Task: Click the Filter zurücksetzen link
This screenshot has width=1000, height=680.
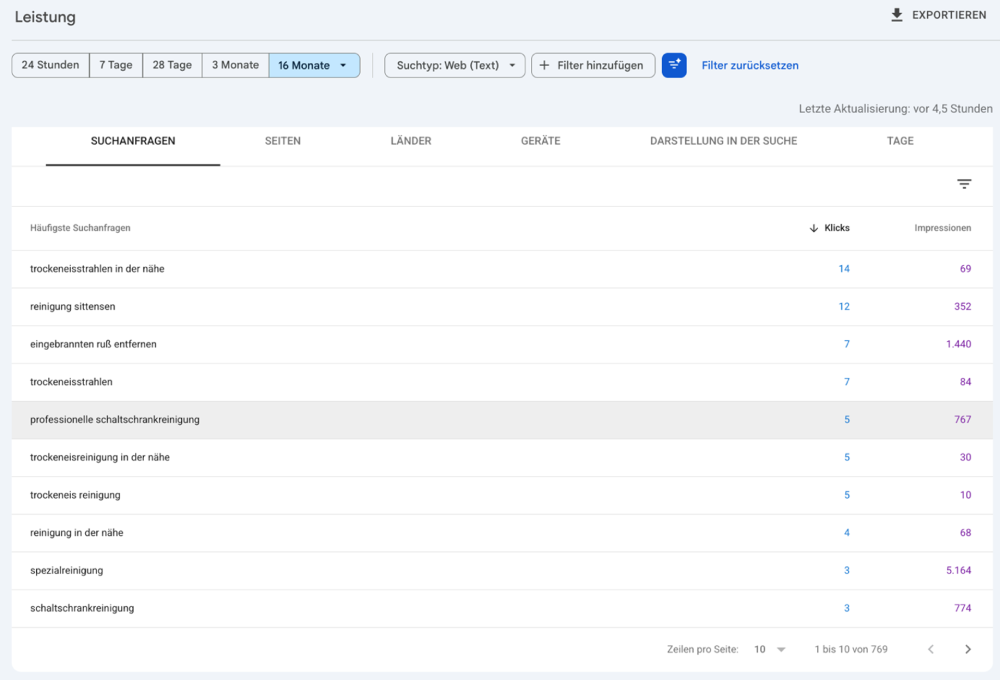Action: tap(750, 65)
